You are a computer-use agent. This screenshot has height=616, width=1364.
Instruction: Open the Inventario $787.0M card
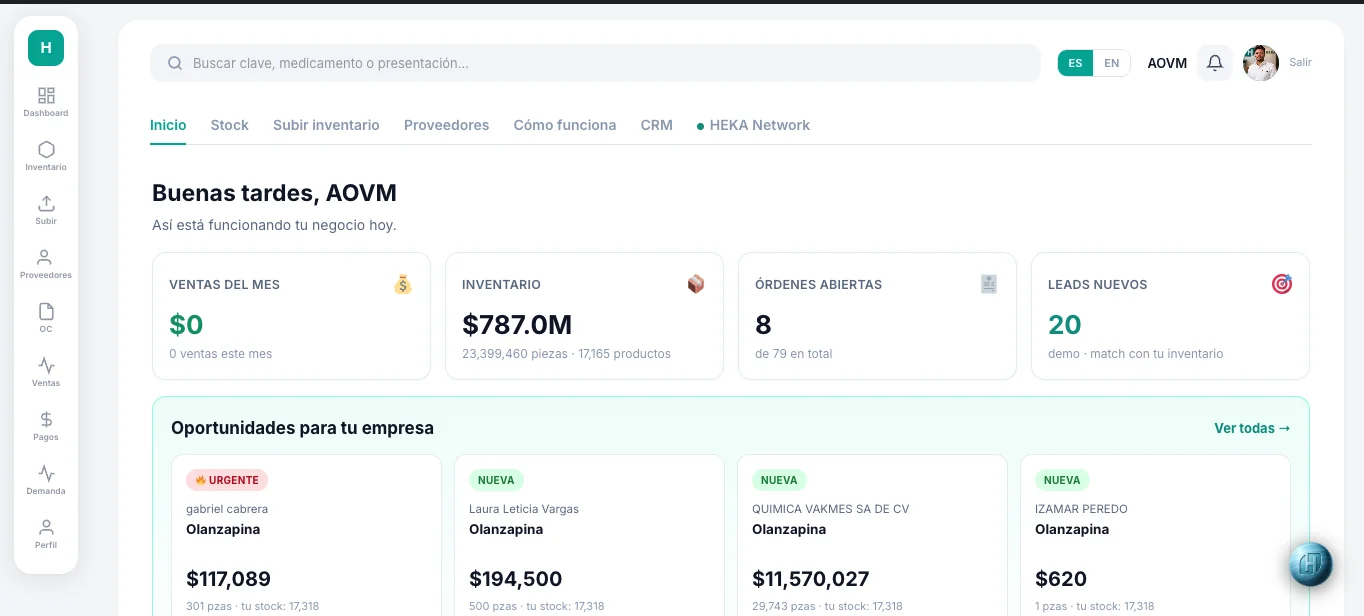click(x=584, y=316)
